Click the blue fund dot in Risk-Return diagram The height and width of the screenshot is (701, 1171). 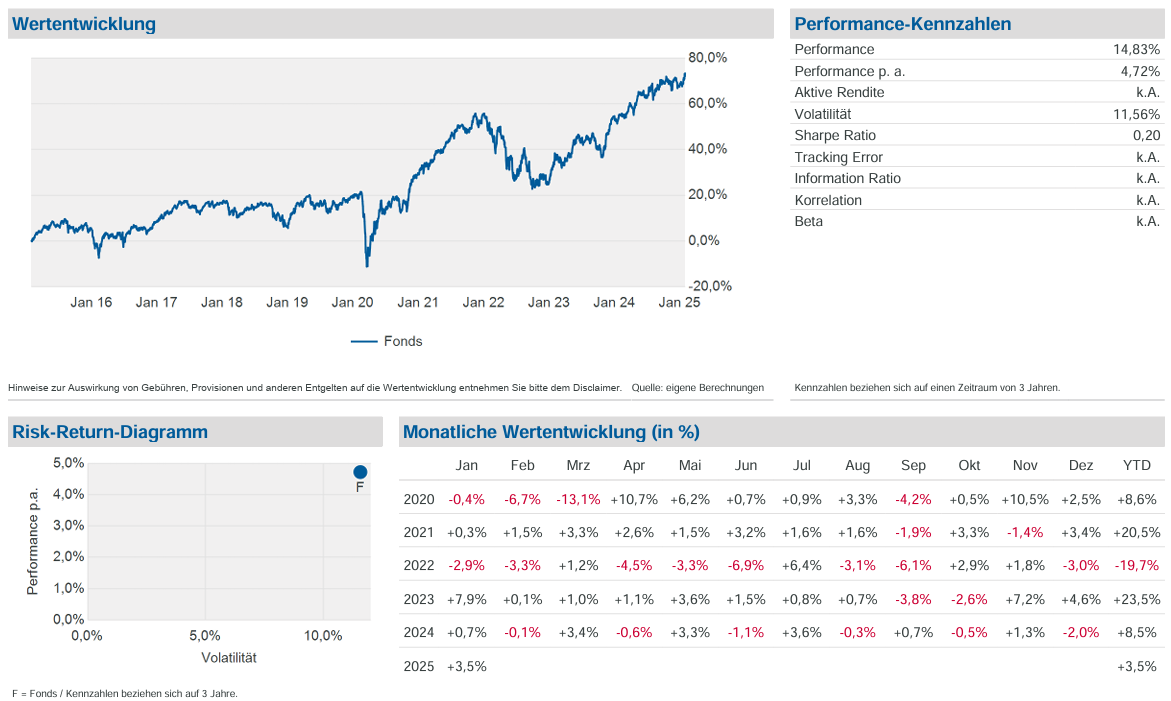click(360, 472)
